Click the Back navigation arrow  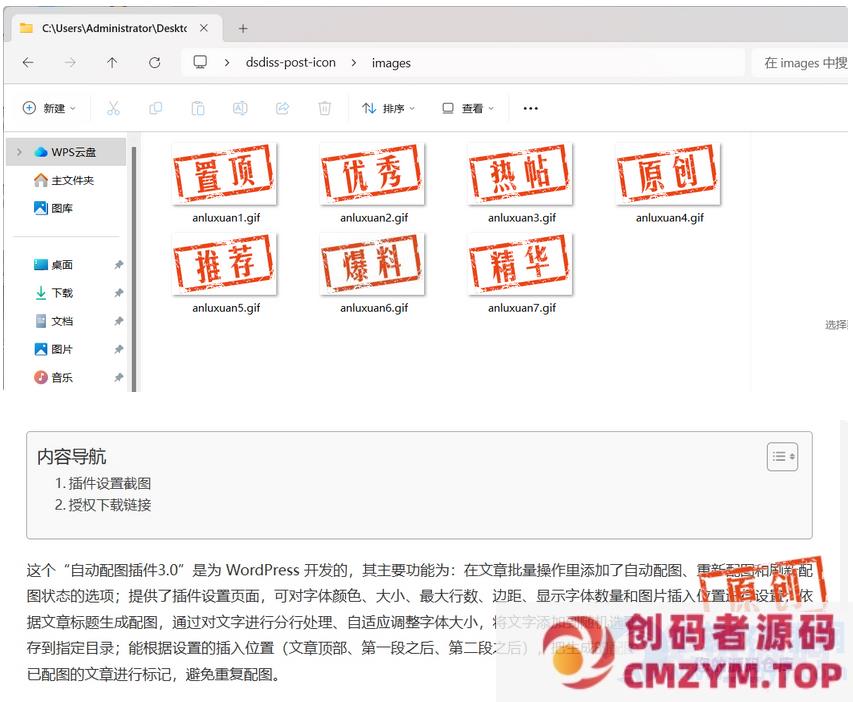(x=28, y=62)
